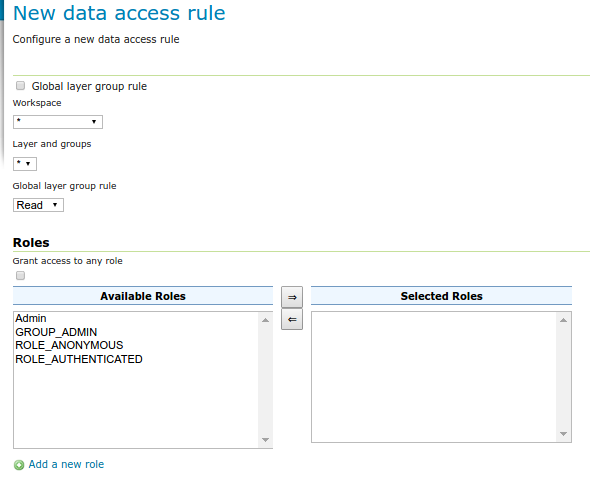The width and height of the screenshot is (590, 481).
Task: Open the Add a new role link
Action: pos(66,464)
